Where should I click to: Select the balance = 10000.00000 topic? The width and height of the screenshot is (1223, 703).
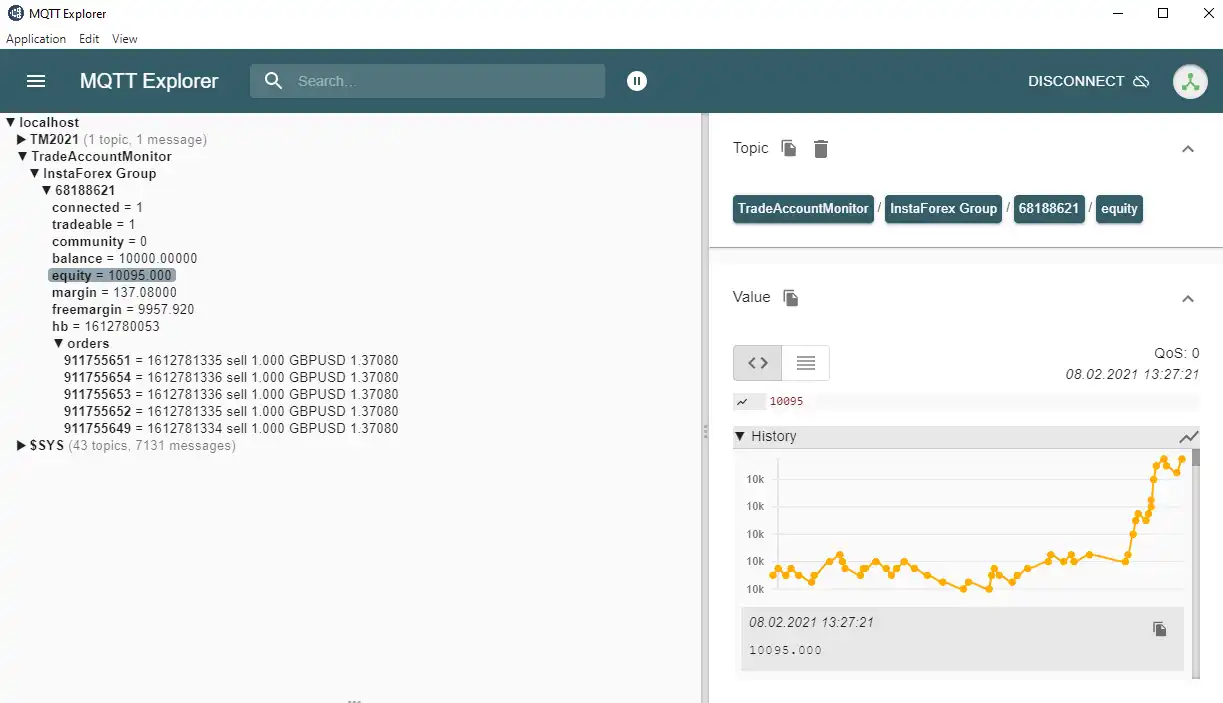click(x=125, y=259)
